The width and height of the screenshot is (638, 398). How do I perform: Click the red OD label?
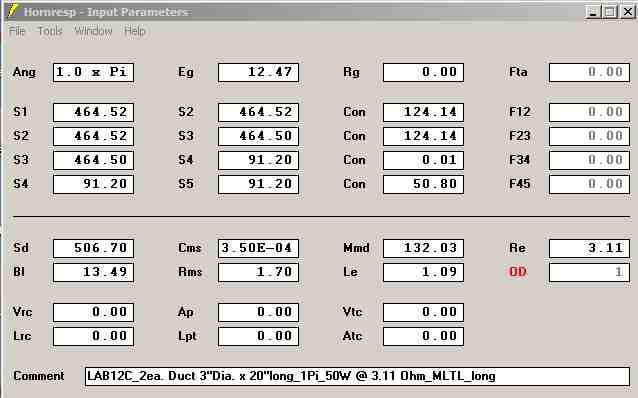tap(518, 272)
